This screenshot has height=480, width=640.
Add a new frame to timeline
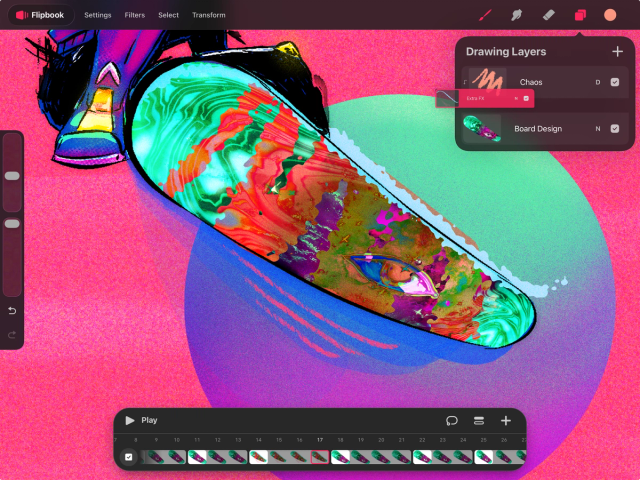coord(506,420)
